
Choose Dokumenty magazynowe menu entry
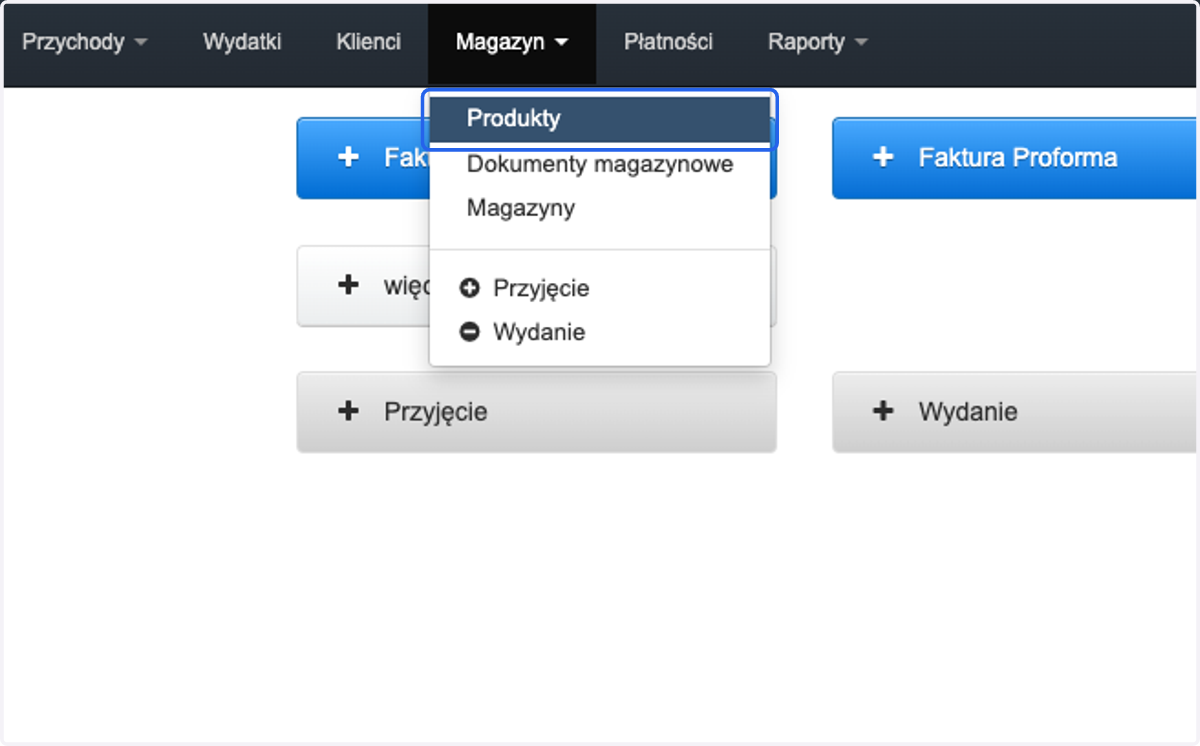[600, 164]
